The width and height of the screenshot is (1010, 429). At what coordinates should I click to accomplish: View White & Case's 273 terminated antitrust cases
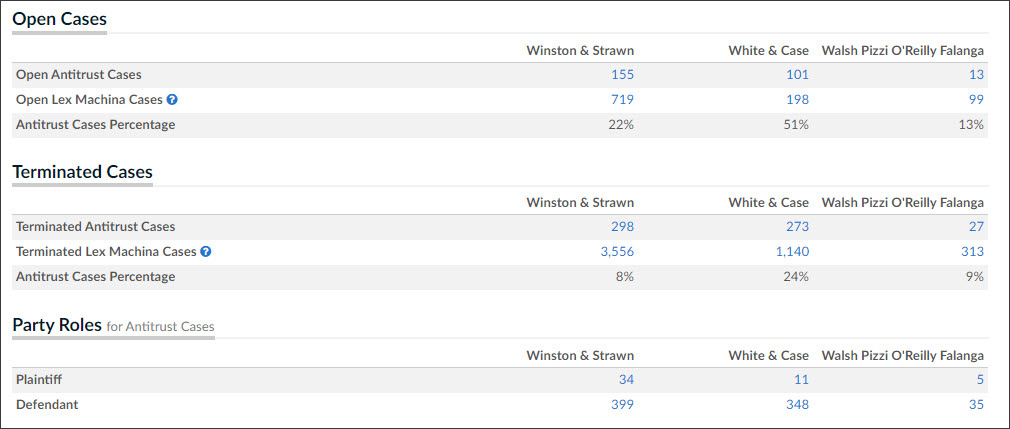[x=797, y=227]
